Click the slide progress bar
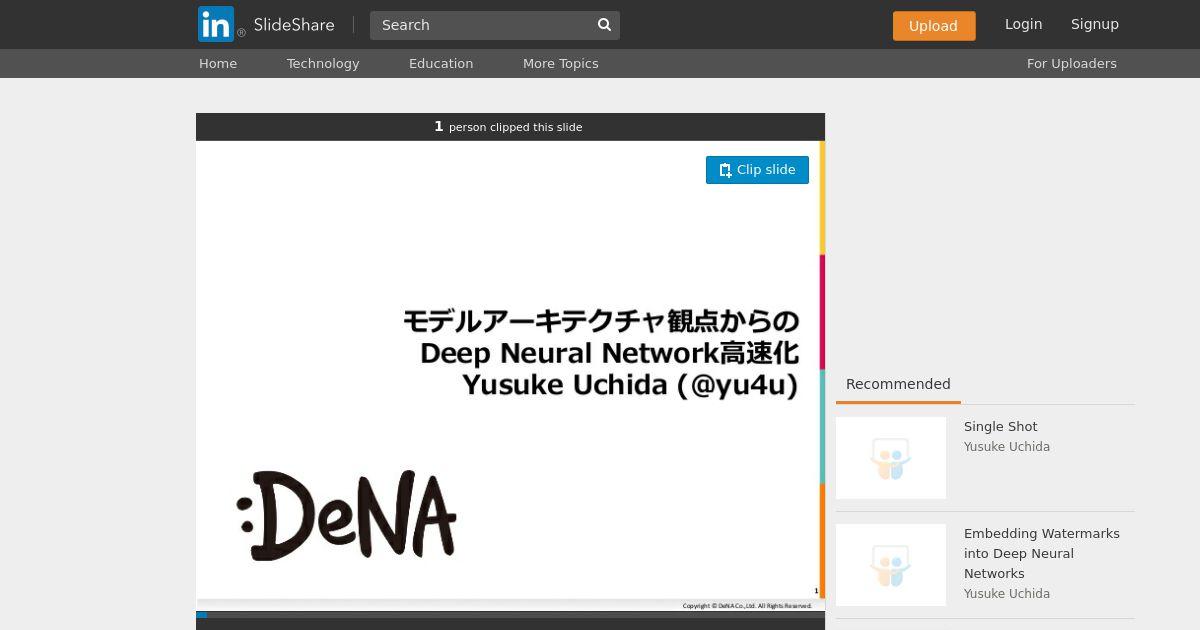The width and height of the screenshot is (1200, 630). click(x=510, y=615)
